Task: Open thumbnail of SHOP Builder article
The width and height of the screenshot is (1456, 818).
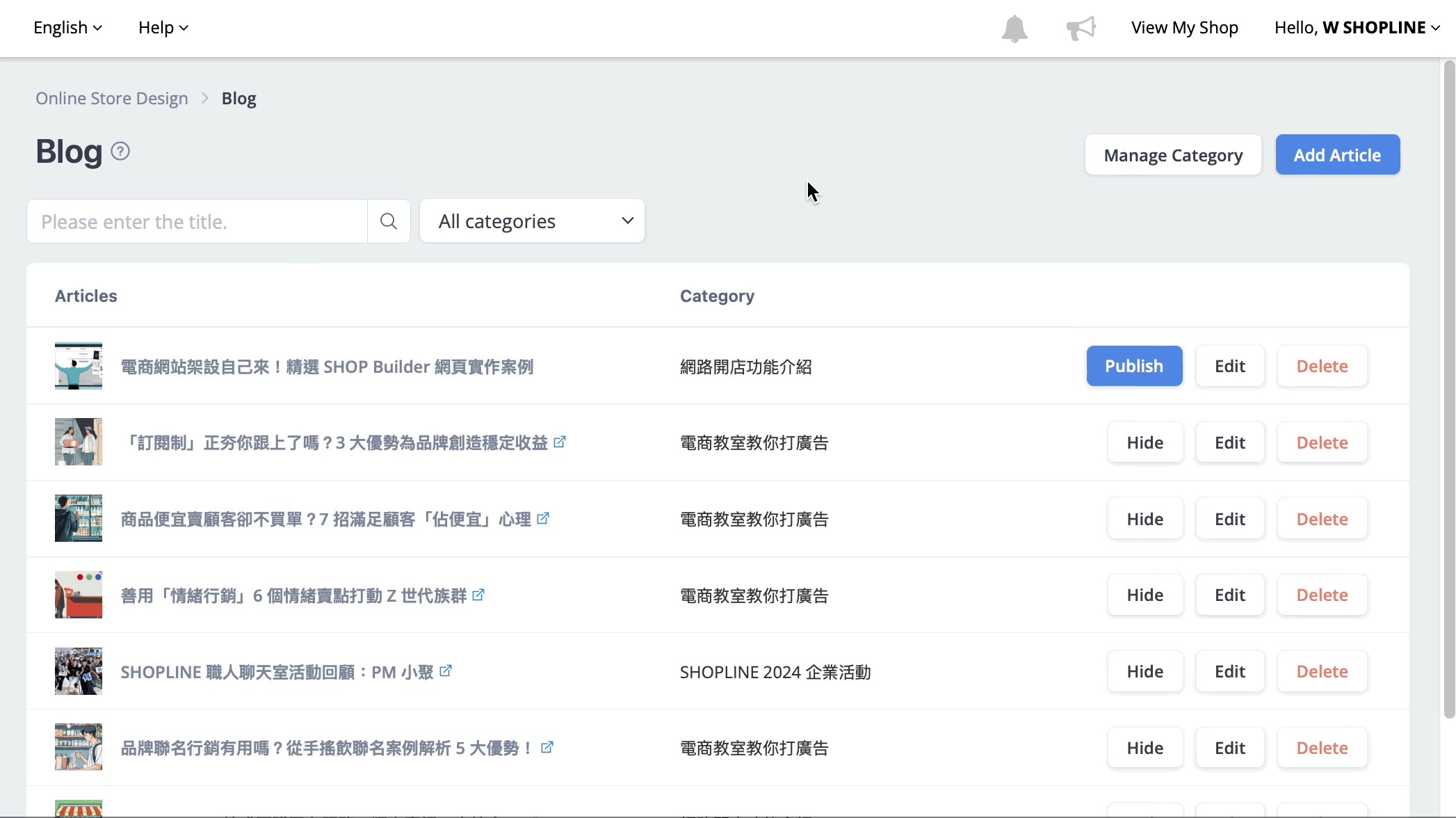Action: [x=79, y=366]
